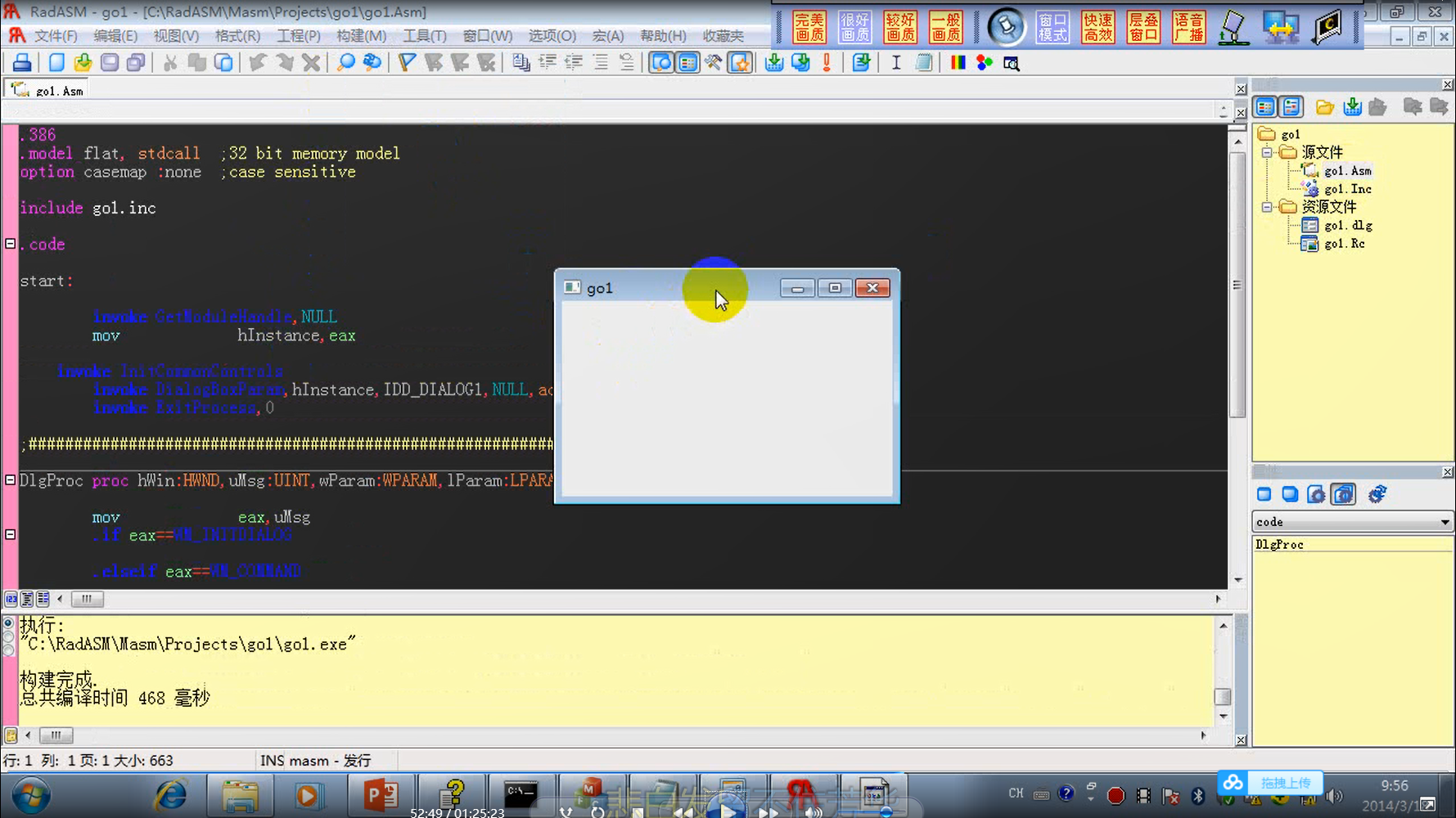Toggle the project panel toolbar button
Screen dimensions: 1456x818
click(687, 63)
